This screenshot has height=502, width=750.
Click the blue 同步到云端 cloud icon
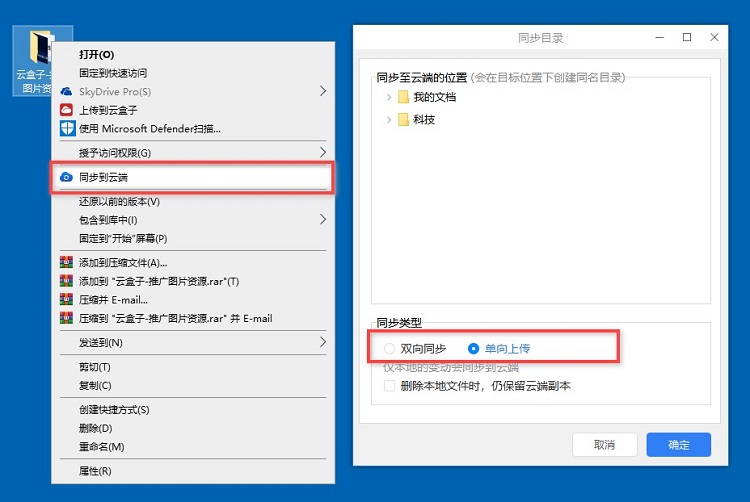click(x=66, y=177)
